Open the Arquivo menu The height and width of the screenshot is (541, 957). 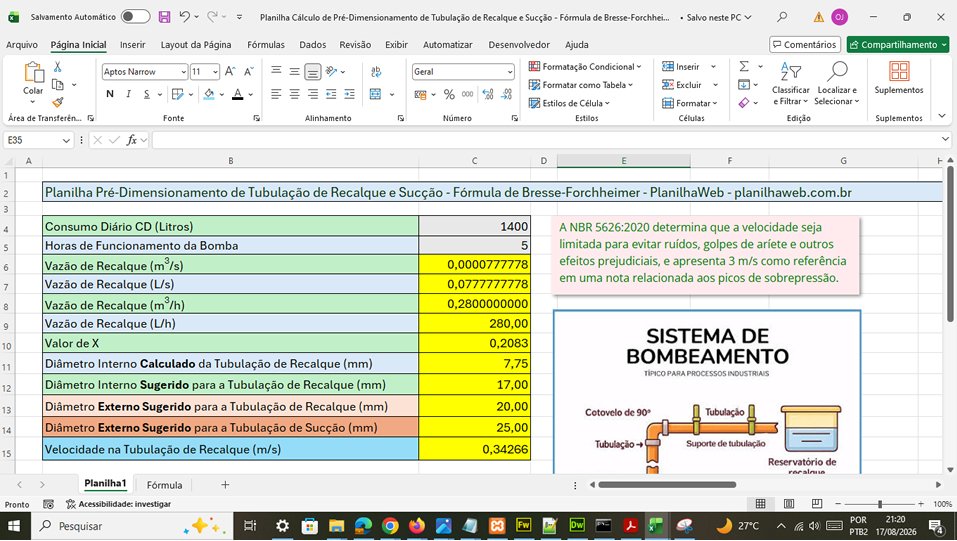pyautogui.click(x=22, y=45)
